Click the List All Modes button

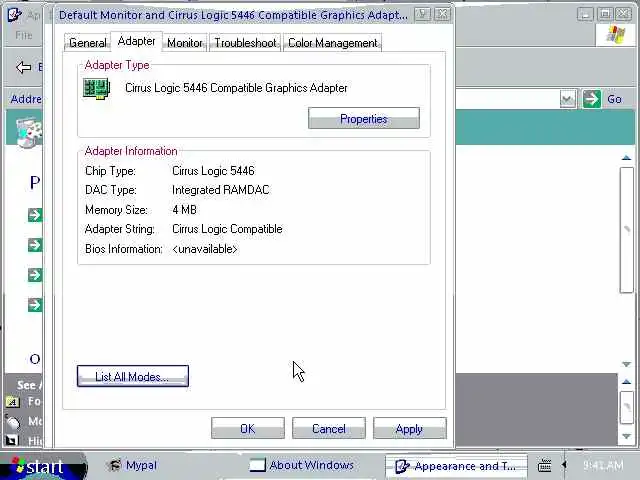(133, 376)
